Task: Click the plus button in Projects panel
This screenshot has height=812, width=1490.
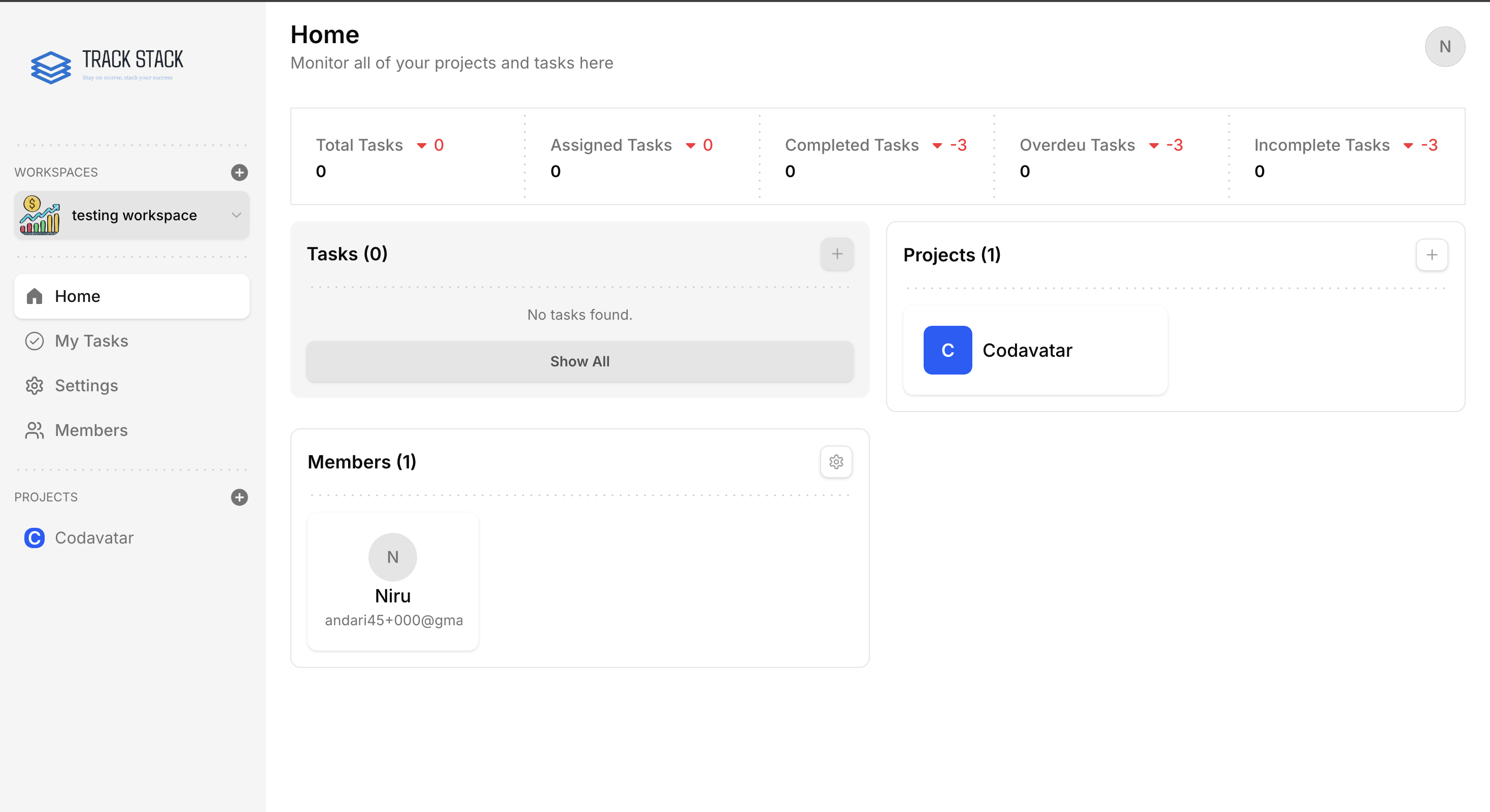Action: (x=1432, y=255)
